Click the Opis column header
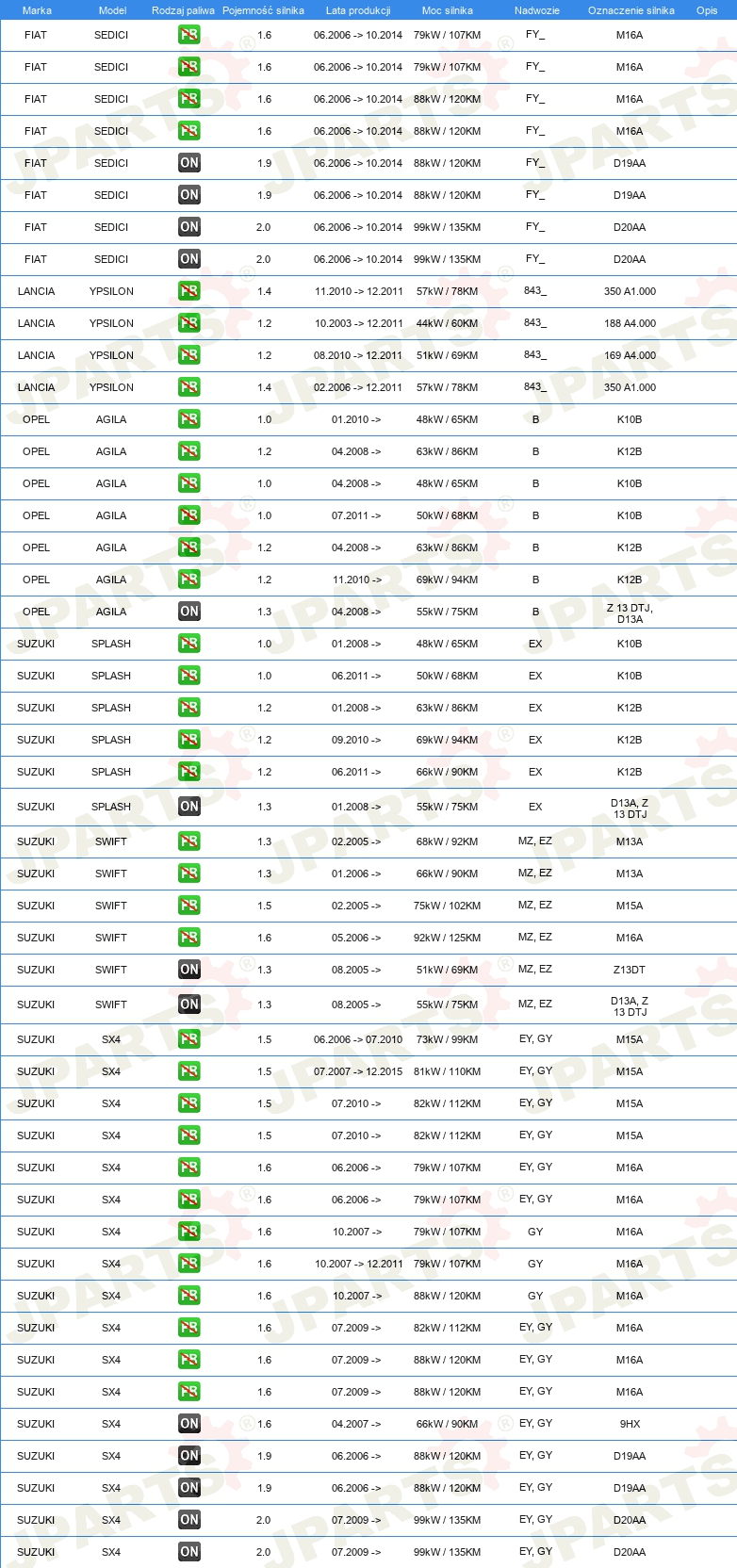The height and width of the screenshot is (1568, 737). pyautogui.click(x=707, y=10)
